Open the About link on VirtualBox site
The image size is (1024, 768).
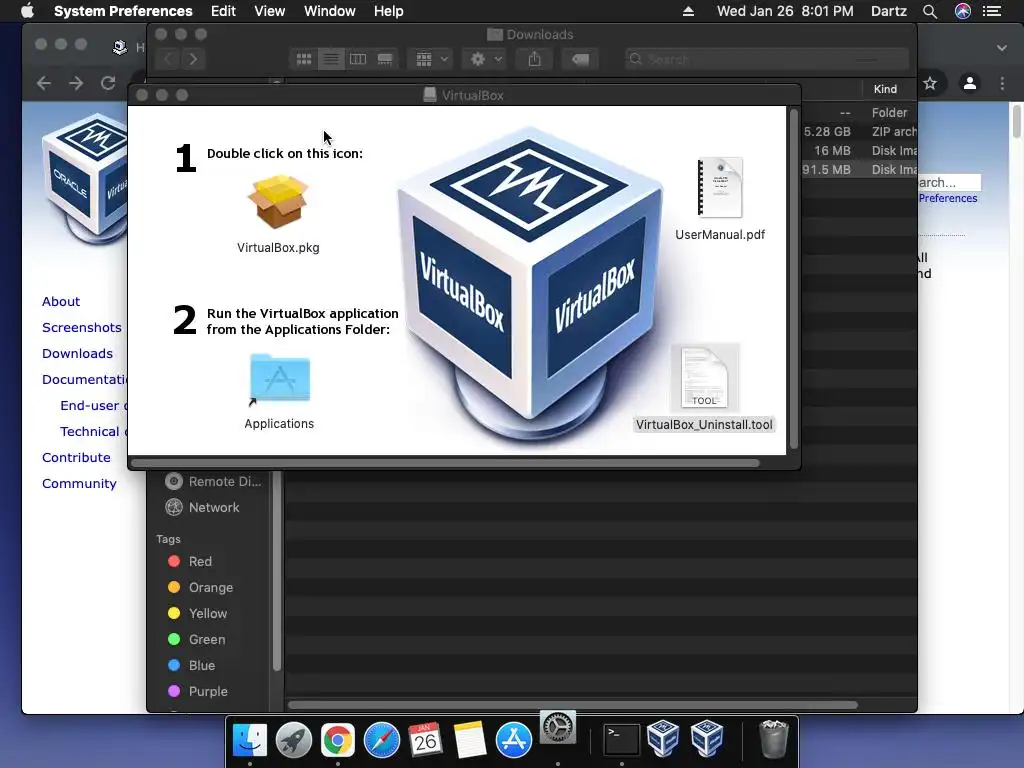click(61, 302)
